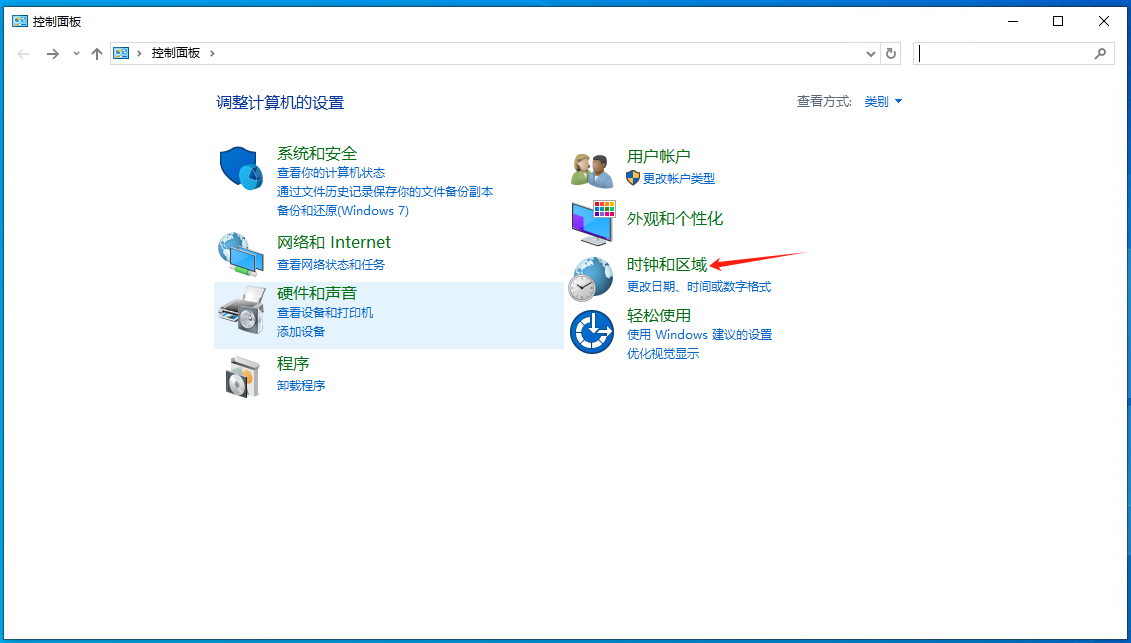This screenshot has width=1131, height=643.
Task: Click the 添加设备 link
Action: [301, 331]
